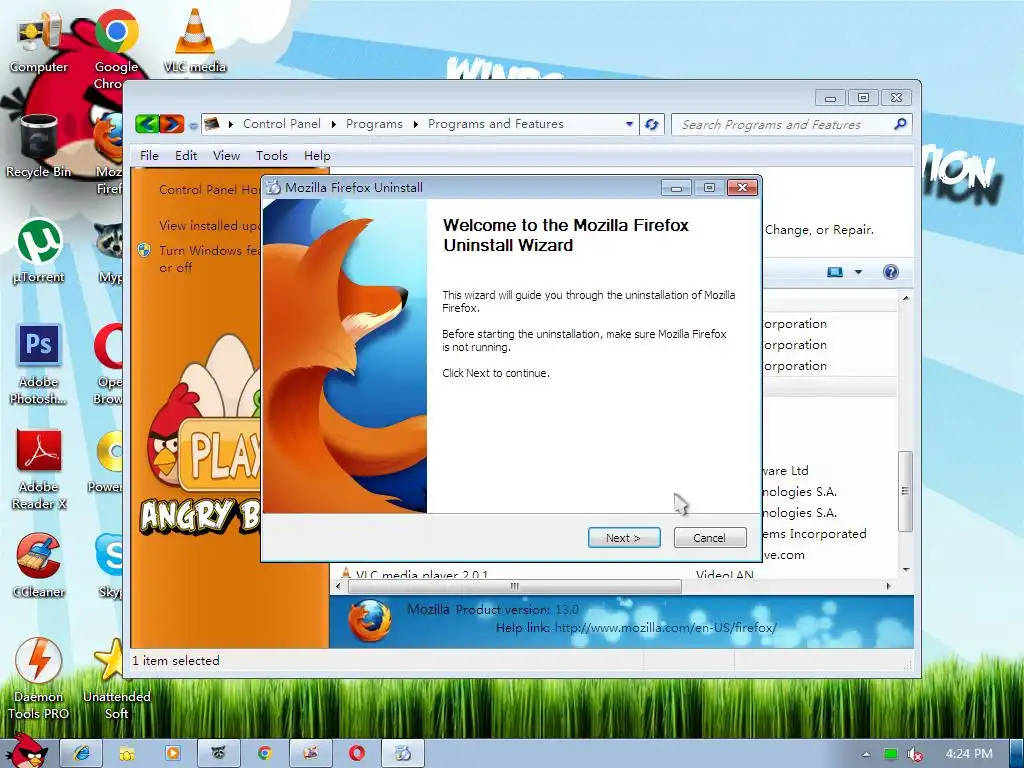Viewport: 1024px width, 768px height.
Task: Open the View menu
Action: point(226,155)
